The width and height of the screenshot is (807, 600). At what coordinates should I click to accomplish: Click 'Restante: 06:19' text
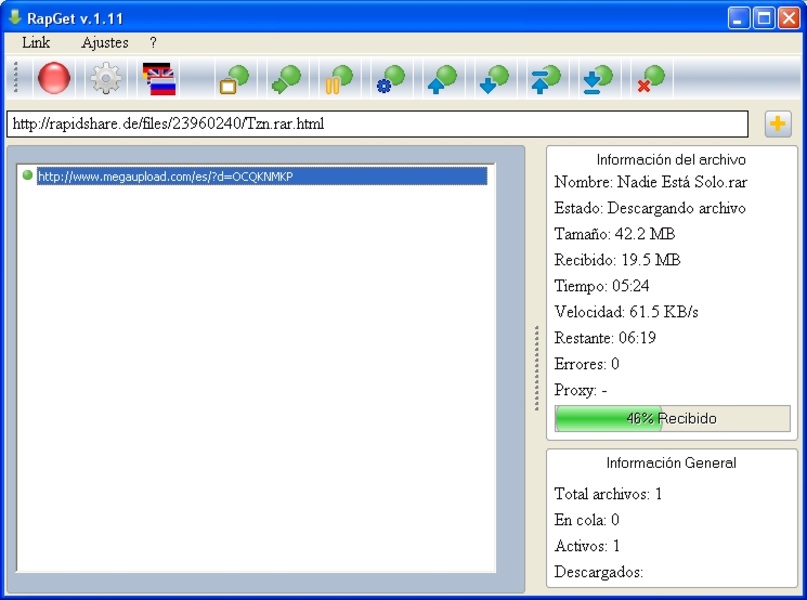click(x=605, y=338)
